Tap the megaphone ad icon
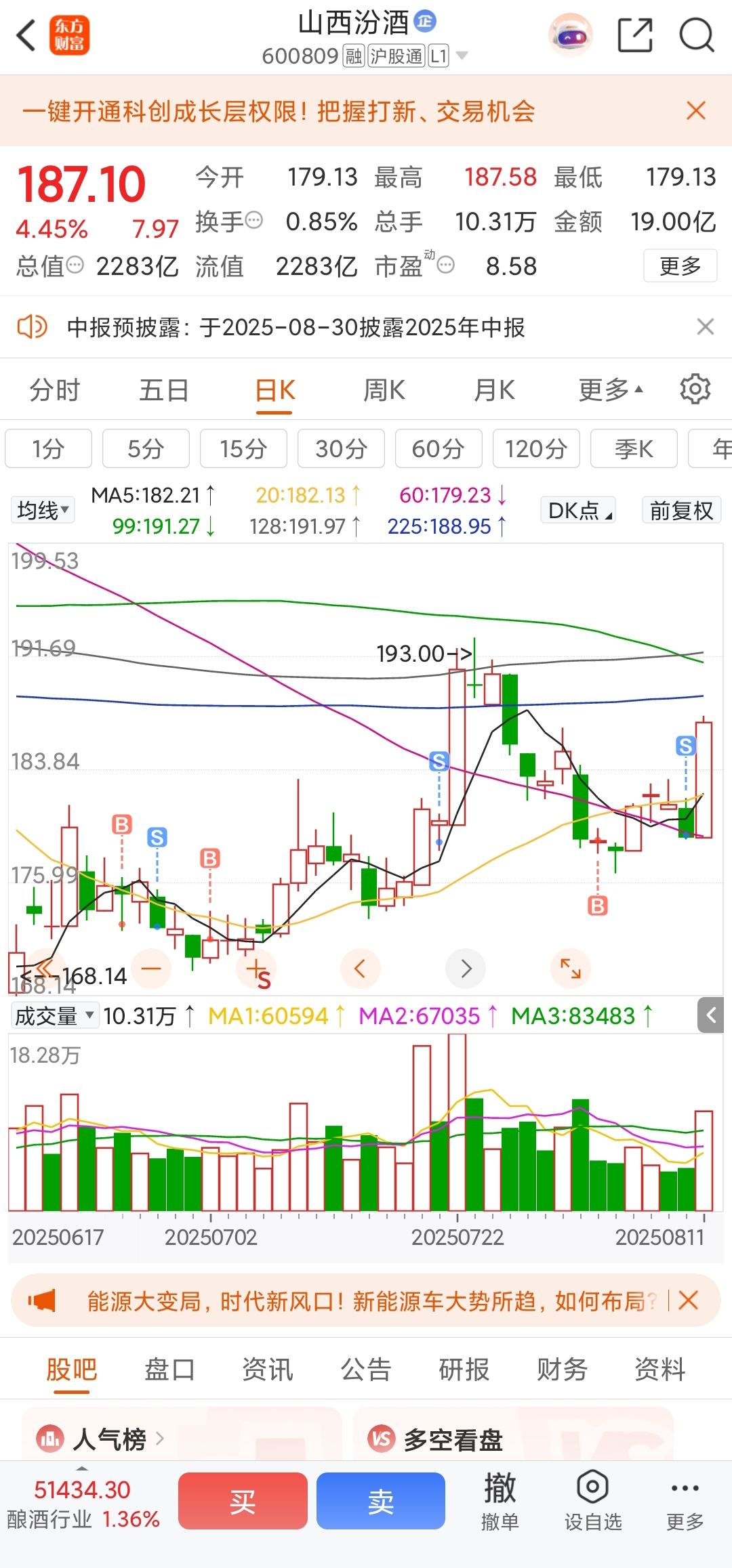The image size is (732, 1568). (42, 1300)
